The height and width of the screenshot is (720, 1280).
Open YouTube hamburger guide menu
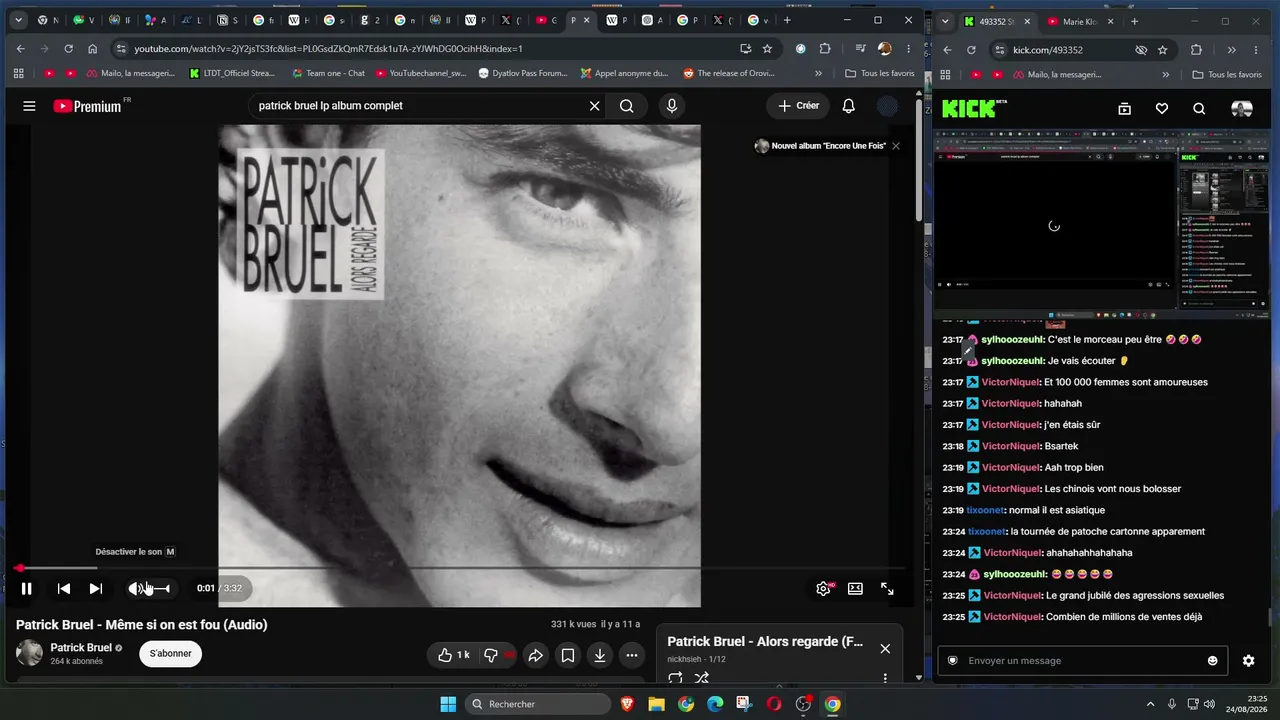(29, 106)
